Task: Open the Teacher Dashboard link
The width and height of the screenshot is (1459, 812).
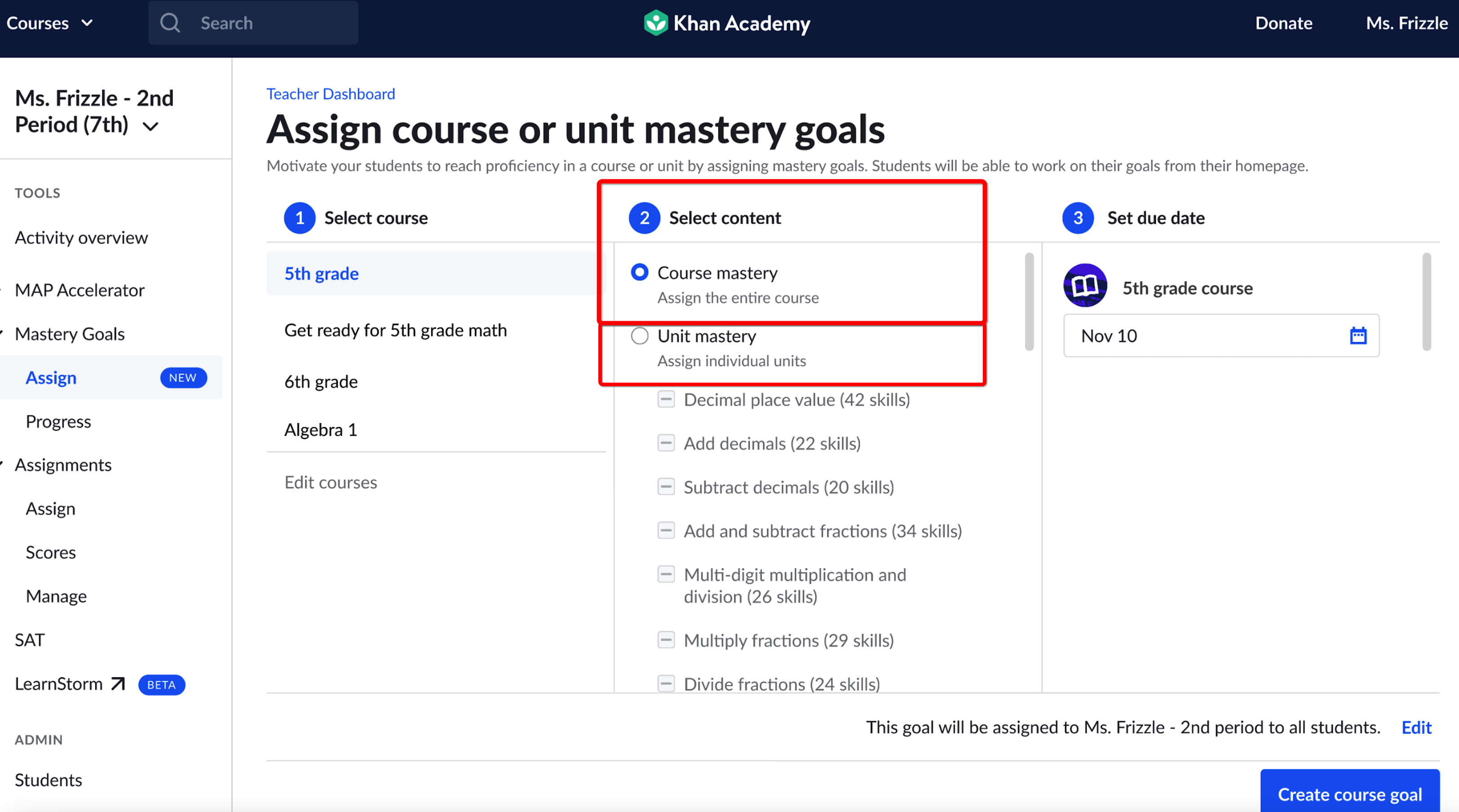Action: (x=331, y=93)
